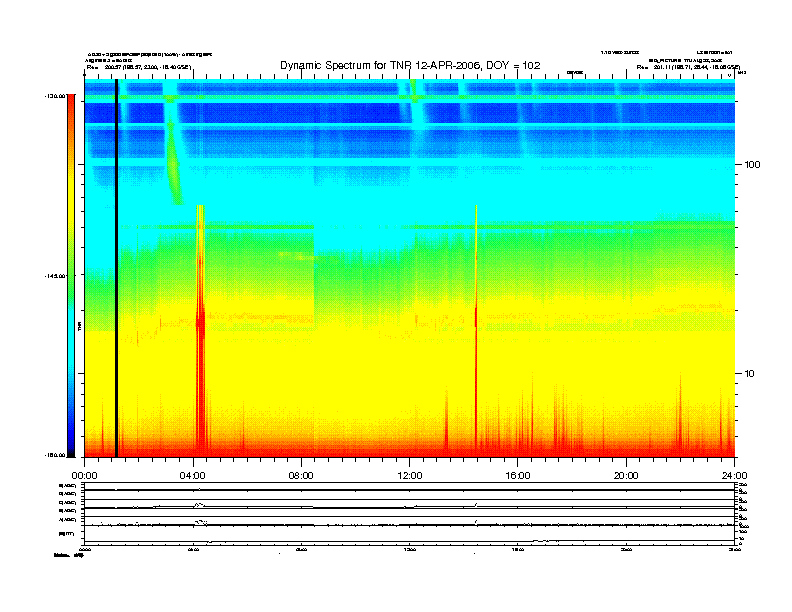Click the bottom B(nT) line plot panel

tap(409, 534)
